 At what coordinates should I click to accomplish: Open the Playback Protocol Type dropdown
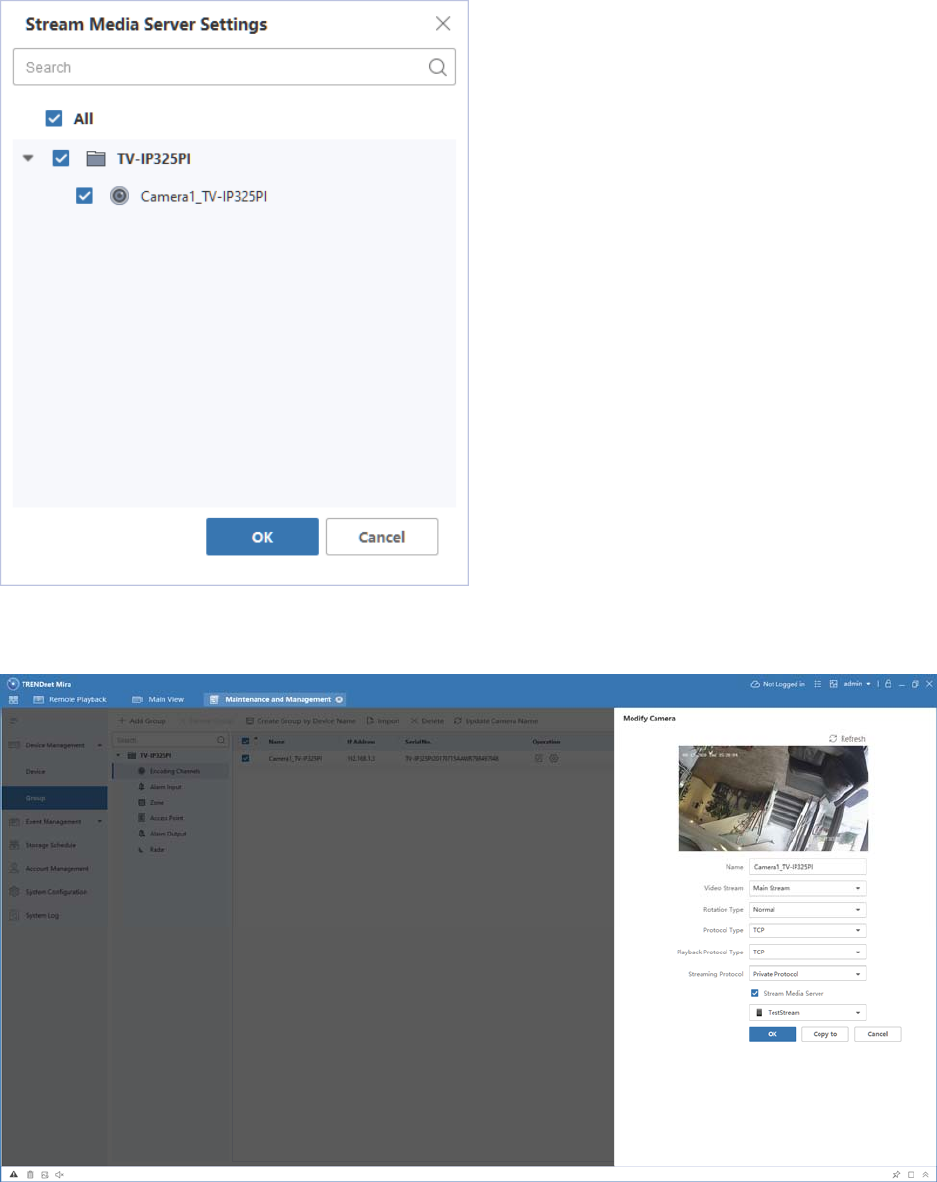click(807, 952)
